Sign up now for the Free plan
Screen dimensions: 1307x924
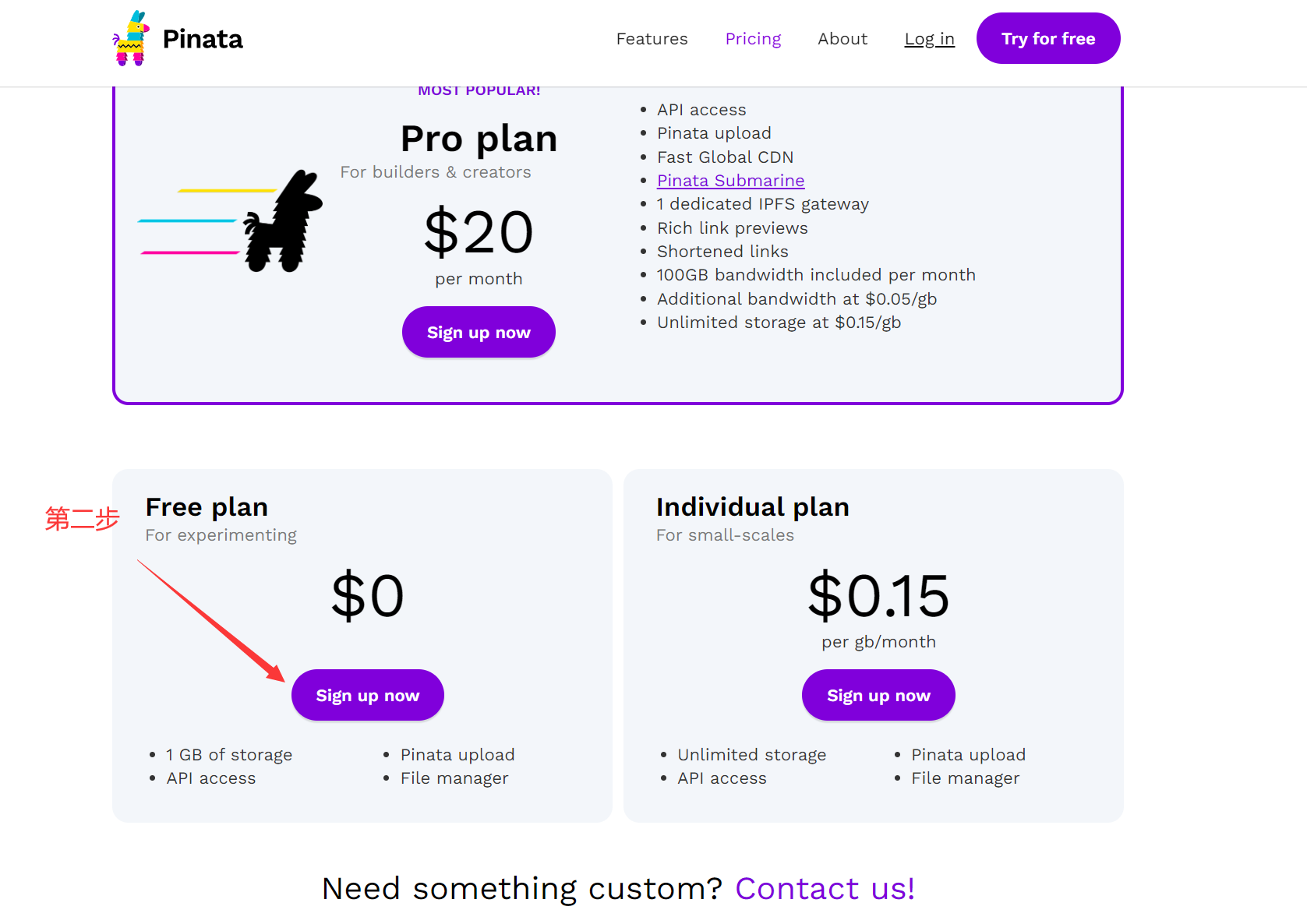click(368, 695)
